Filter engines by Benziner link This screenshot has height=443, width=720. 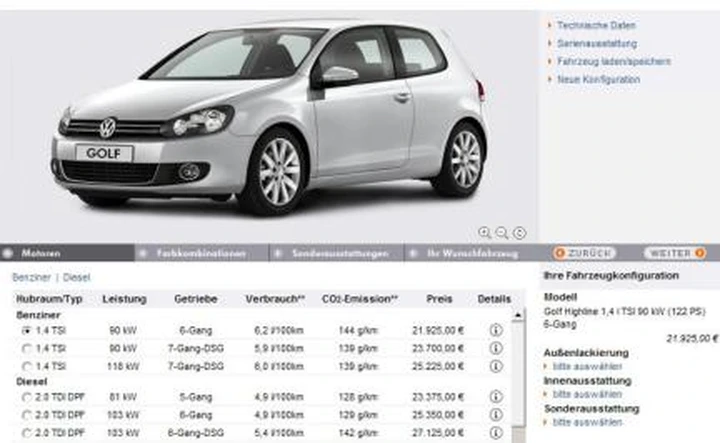31,277
